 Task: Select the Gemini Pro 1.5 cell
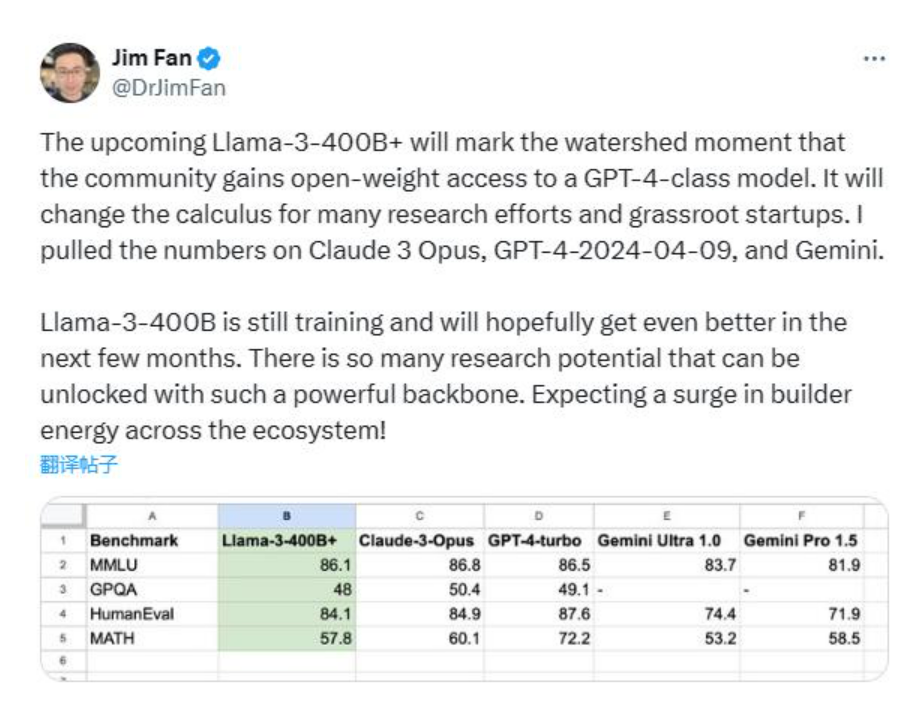click(x=801, y=540)
